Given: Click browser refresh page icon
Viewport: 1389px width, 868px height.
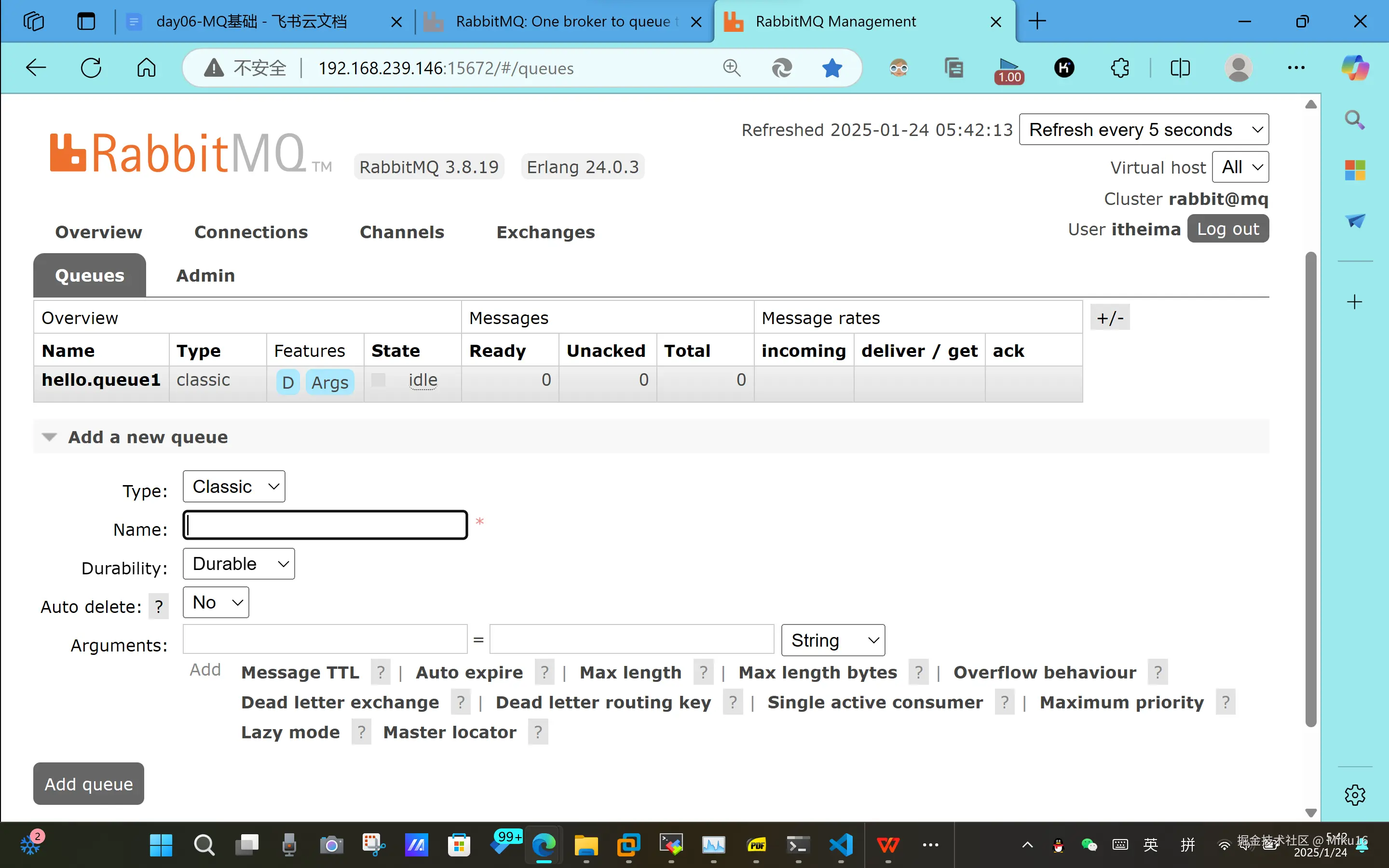Looking at the screenshot, I should pos(91,68).
